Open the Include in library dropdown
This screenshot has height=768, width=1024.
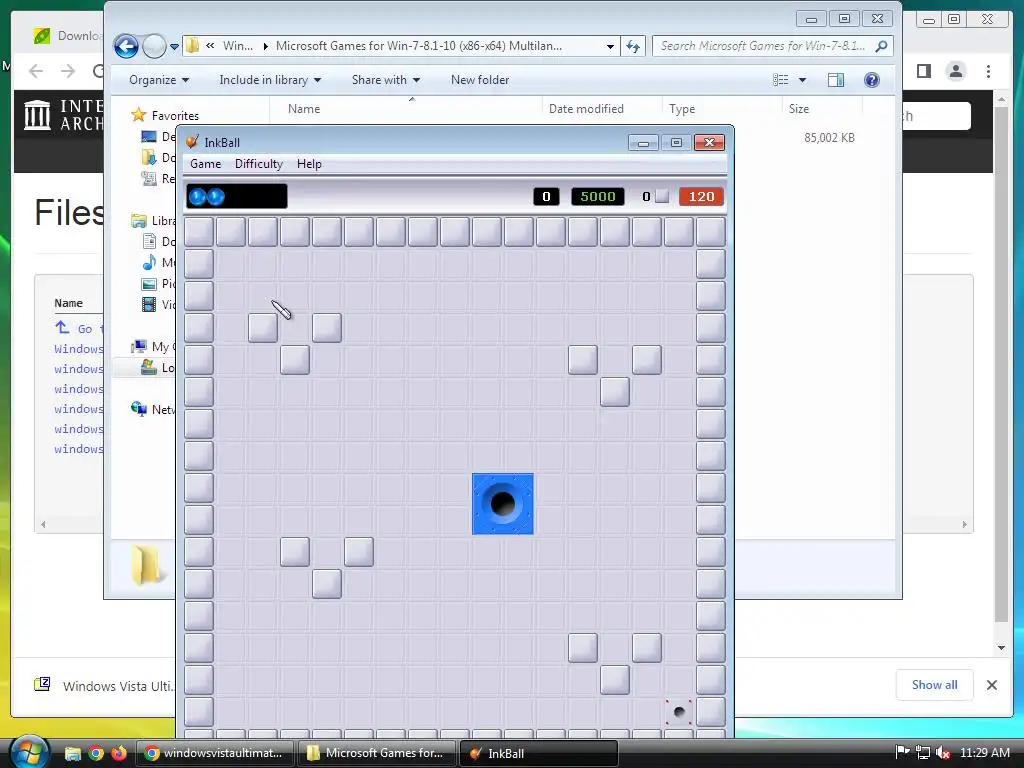pyautogui.click(x=270, y=80)
